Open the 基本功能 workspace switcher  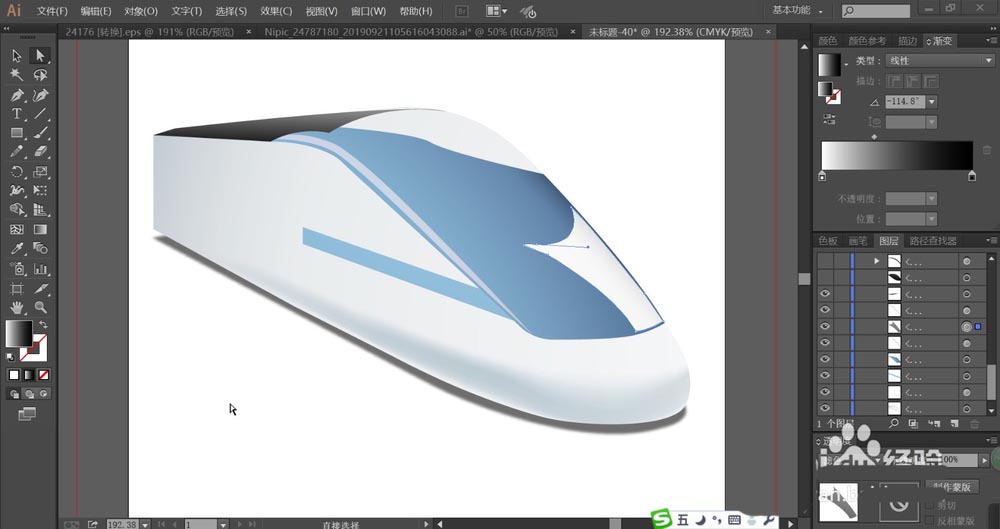(x=797, y=11)
